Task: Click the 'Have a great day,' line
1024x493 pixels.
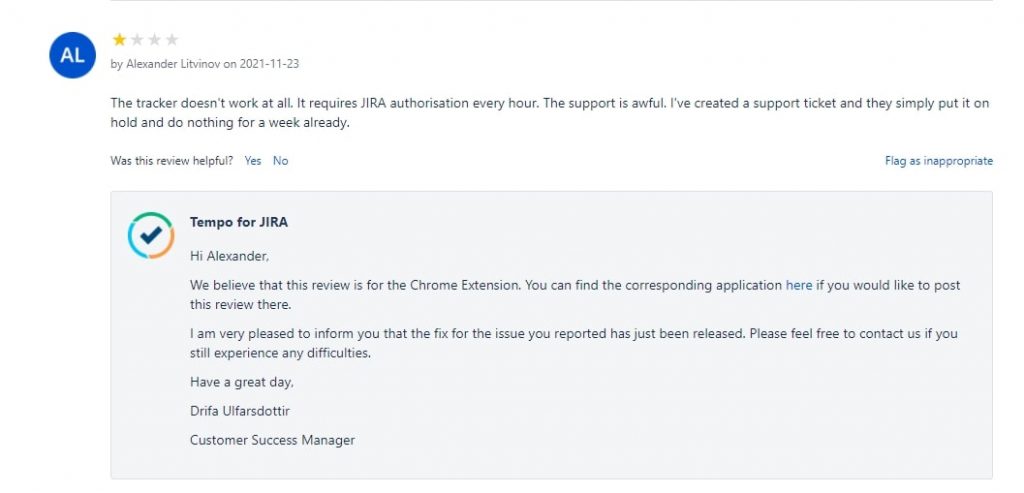Action: [x=242, y=382]
